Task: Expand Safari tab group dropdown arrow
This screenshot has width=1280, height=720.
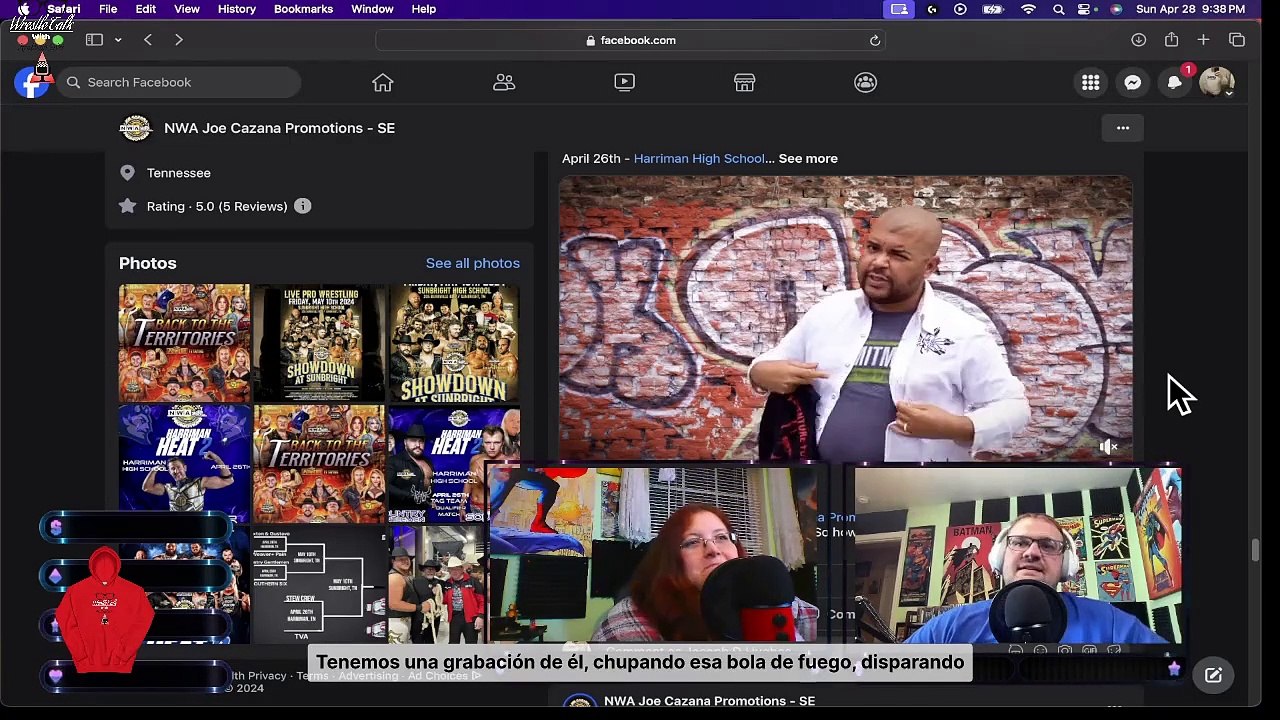Action: tap(118, 40)
